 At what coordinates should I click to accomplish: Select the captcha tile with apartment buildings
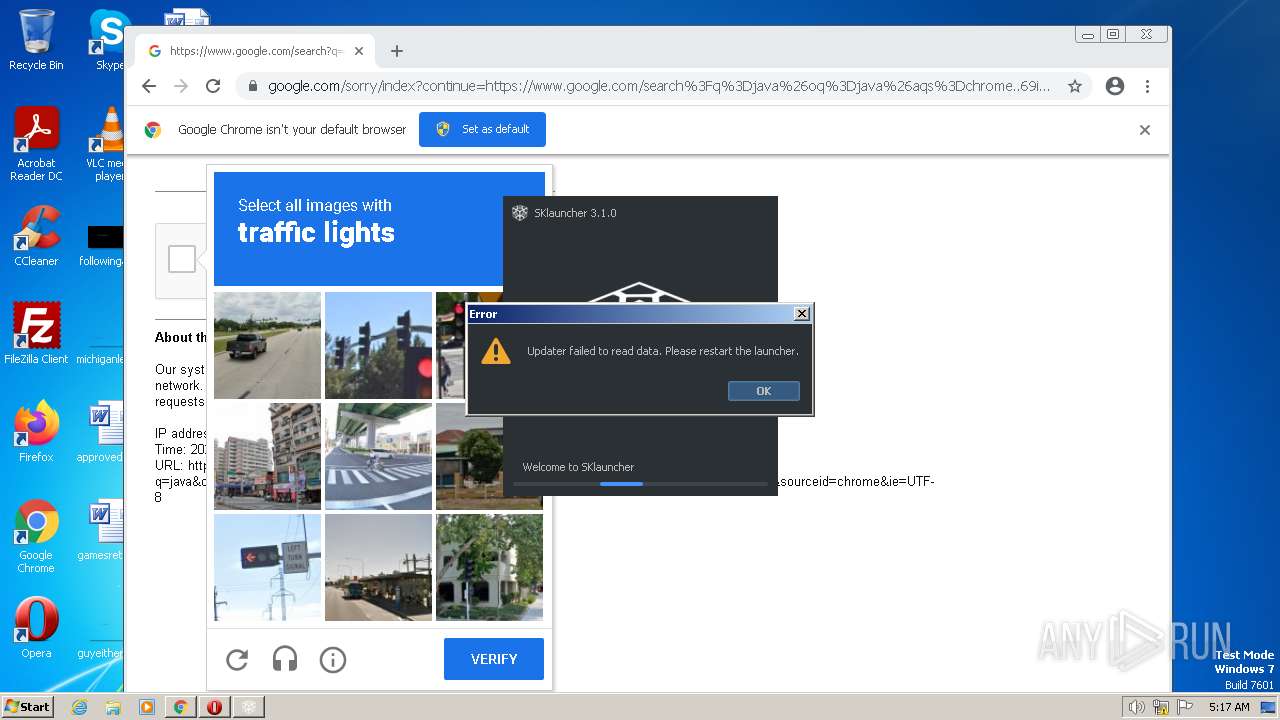pos(267,456)
